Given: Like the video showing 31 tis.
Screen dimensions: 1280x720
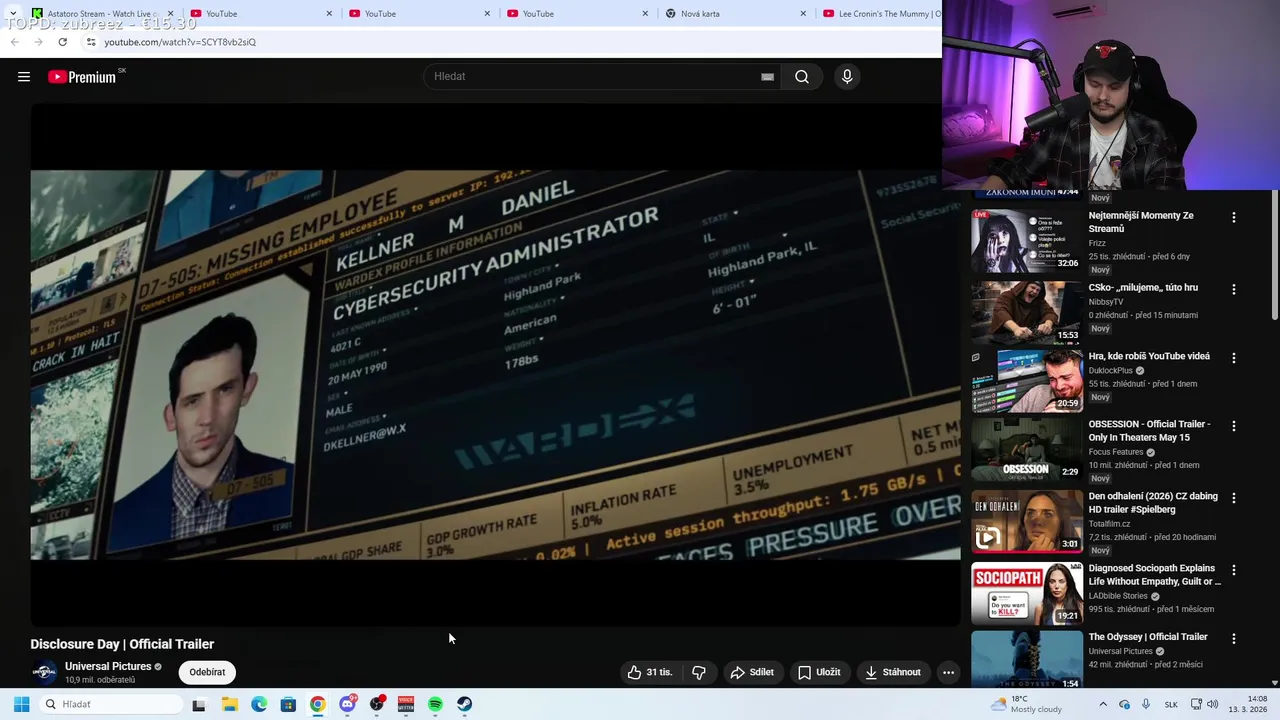Looking at the screenshot, I should pyautogui.click(x=649, y=672).
